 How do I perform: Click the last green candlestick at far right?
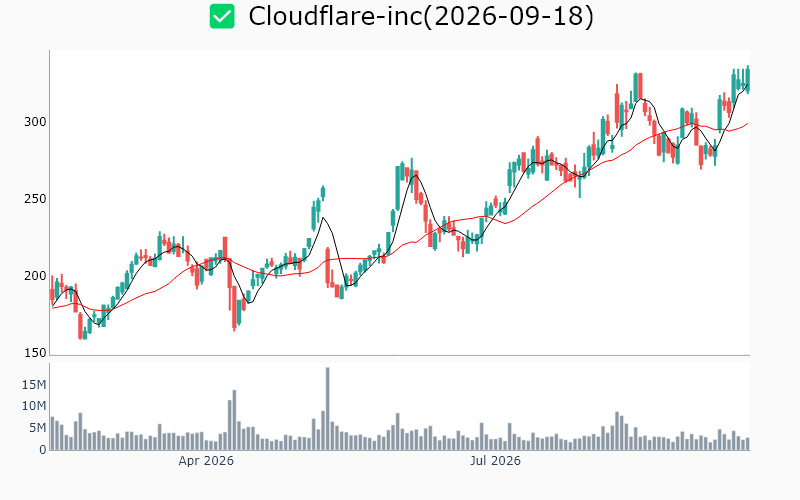748,80
